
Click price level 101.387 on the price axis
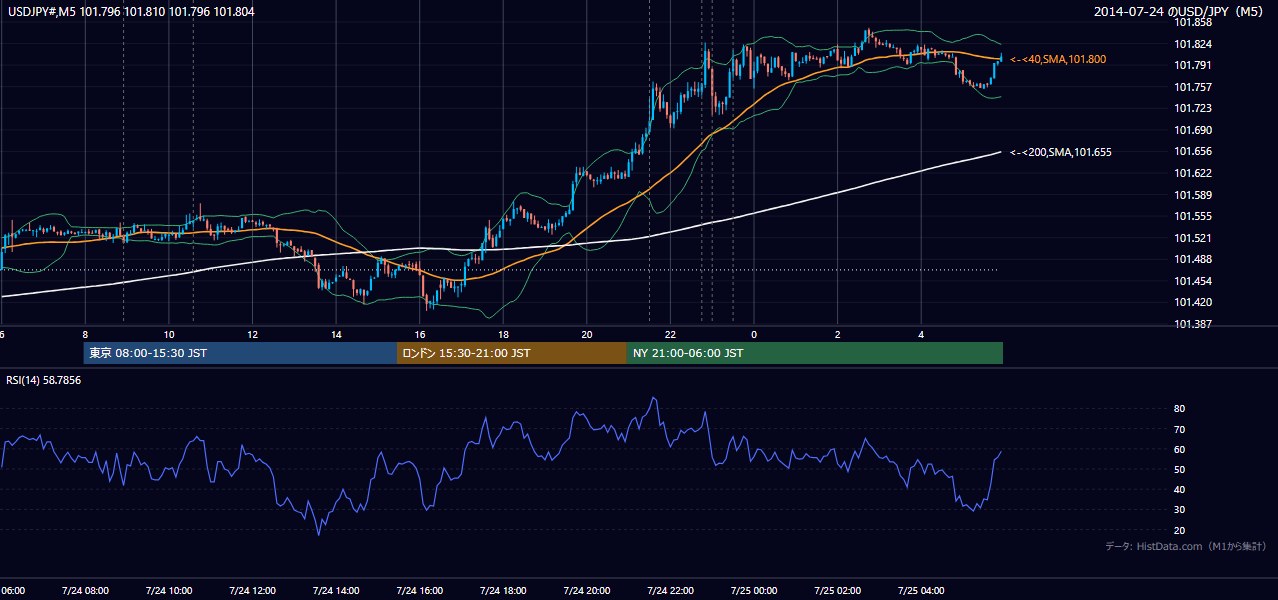pyautogui.click(x=1194, y=324)
